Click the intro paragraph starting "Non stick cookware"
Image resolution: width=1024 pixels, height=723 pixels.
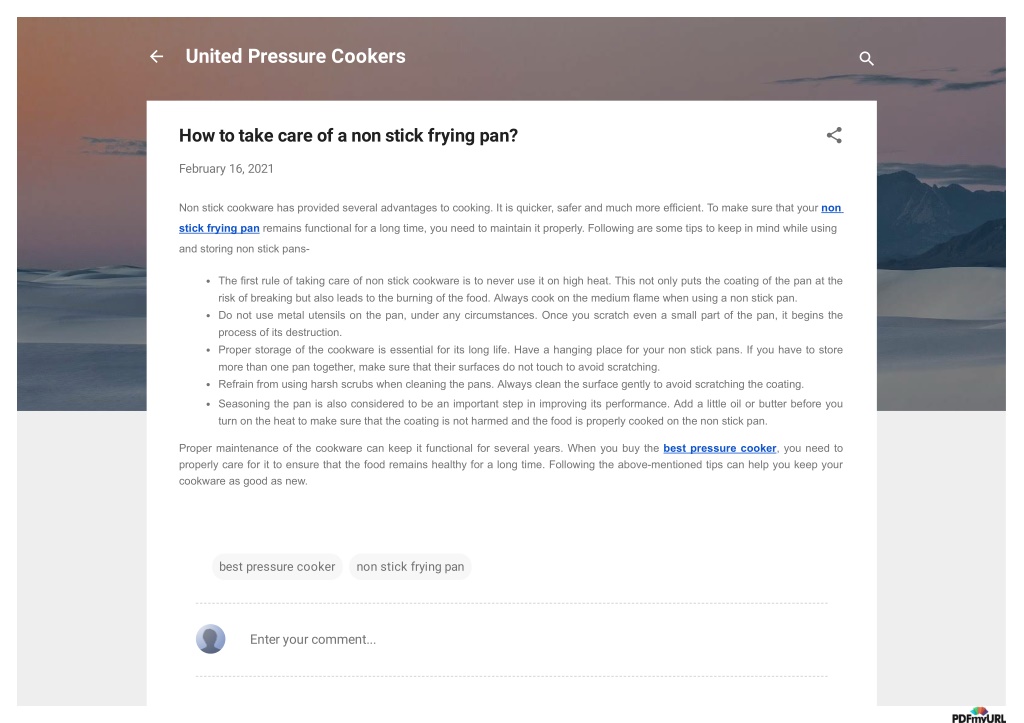pyautogui.click(x=511, y=228)
